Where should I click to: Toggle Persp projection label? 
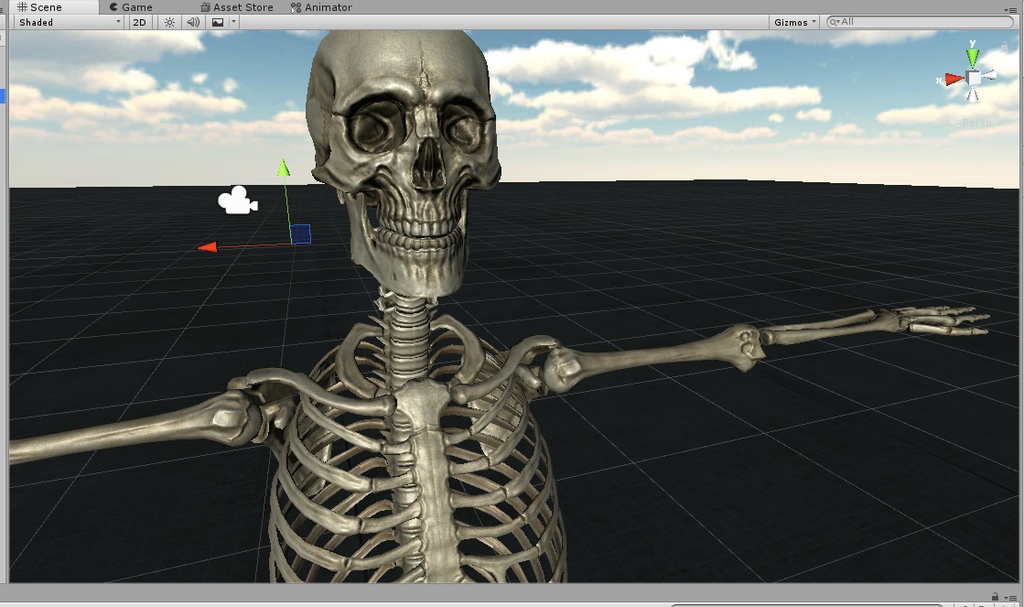coord(972,122)
